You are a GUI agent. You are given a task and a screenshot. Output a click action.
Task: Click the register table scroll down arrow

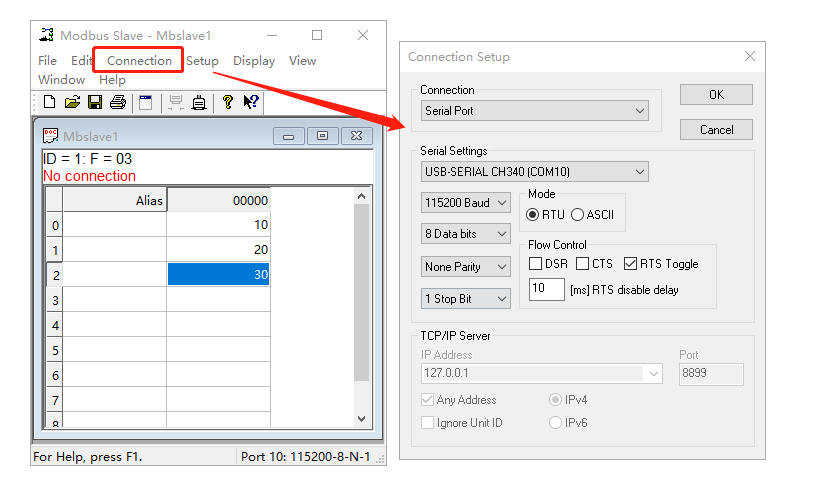click(x=361, y=419)
